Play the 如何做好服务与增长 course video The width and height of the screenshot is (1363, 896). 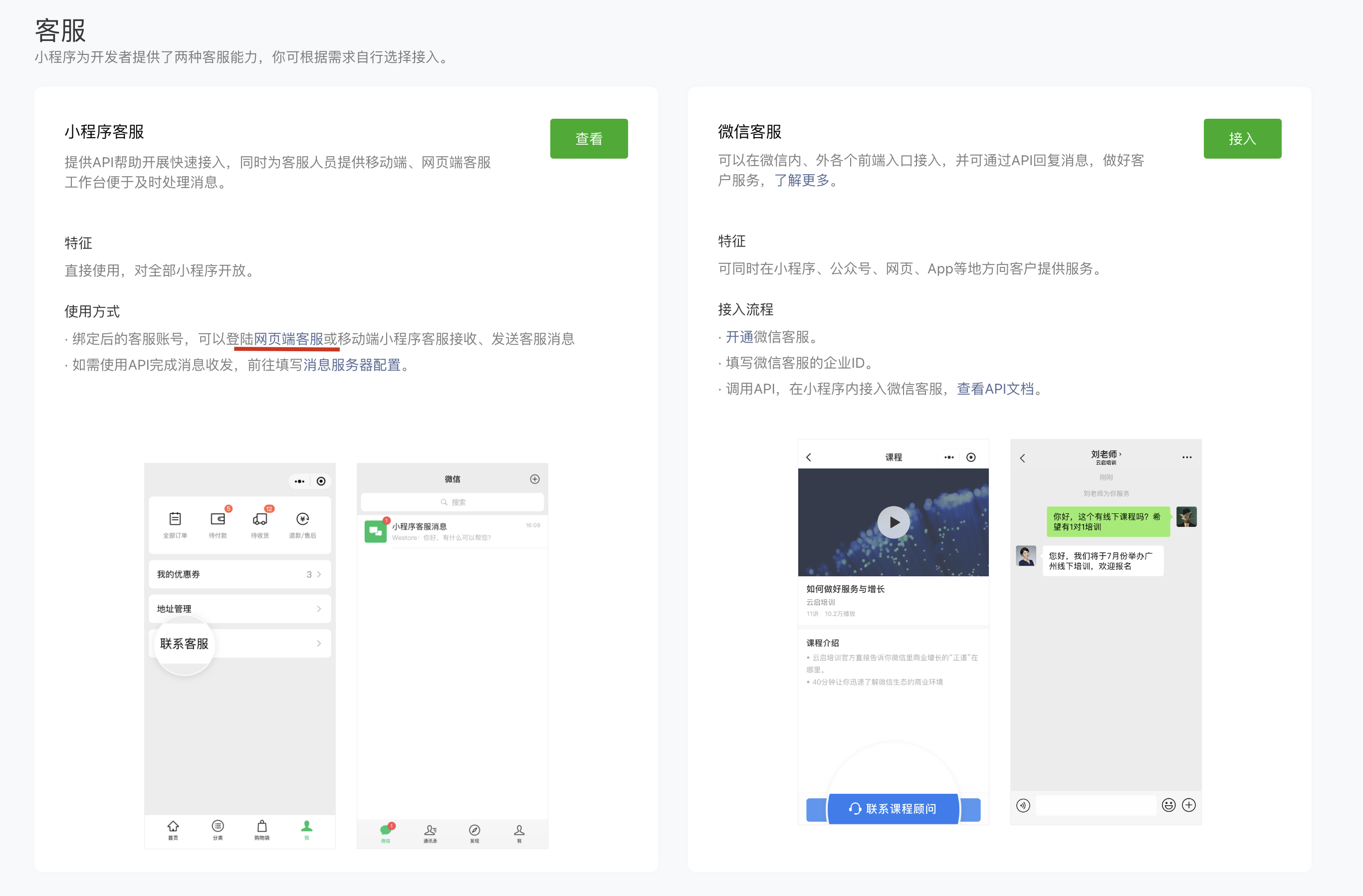tap(894, 521)
